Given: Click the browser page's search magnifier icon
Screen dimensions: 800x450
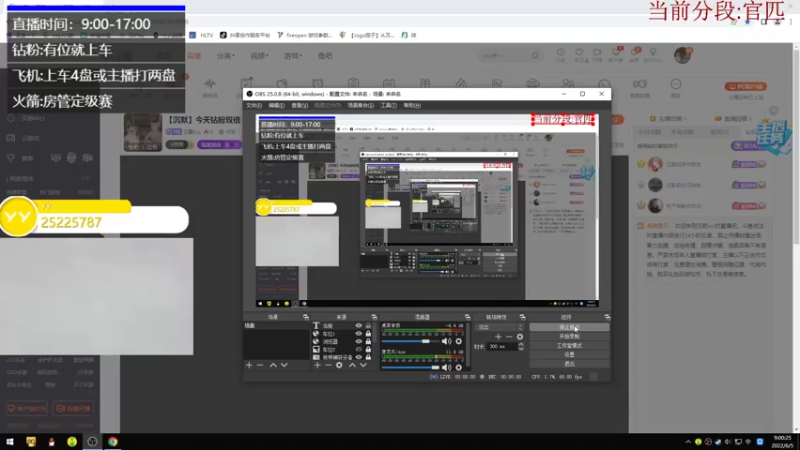Looking at the screenshot, I should [x=535, y=56].
